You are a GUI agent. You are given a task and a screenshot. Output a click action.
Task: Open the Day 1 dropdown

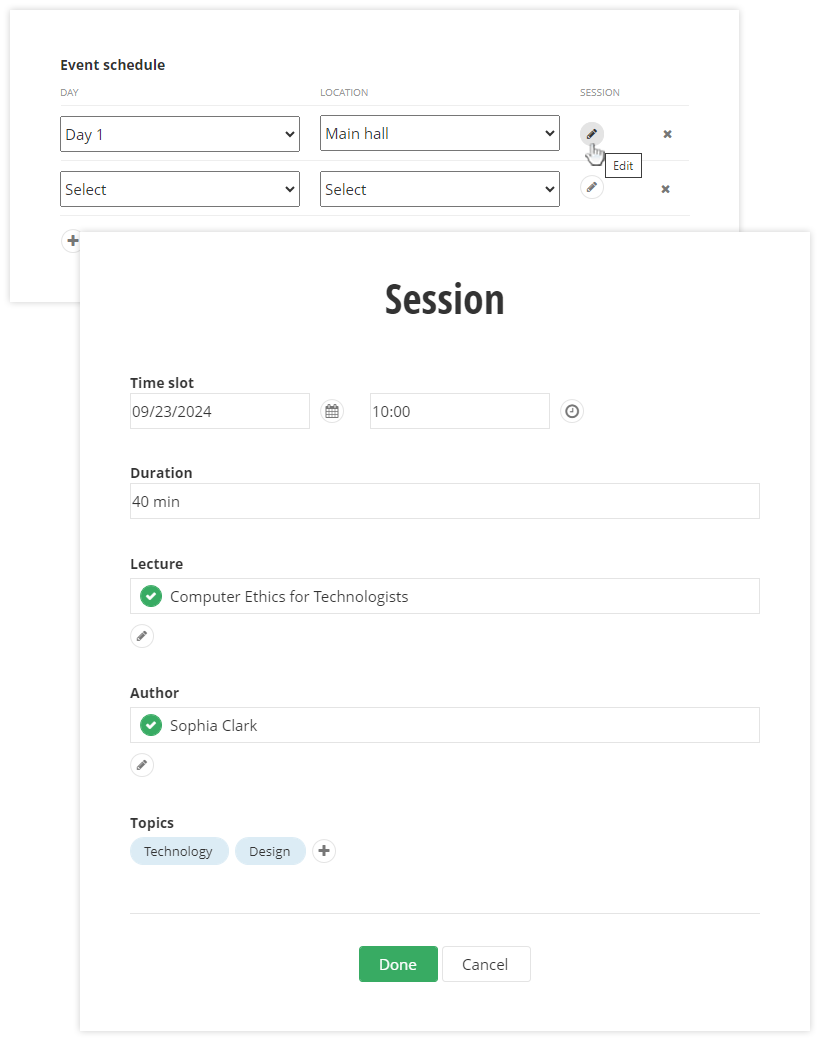(x=180, y=134)
